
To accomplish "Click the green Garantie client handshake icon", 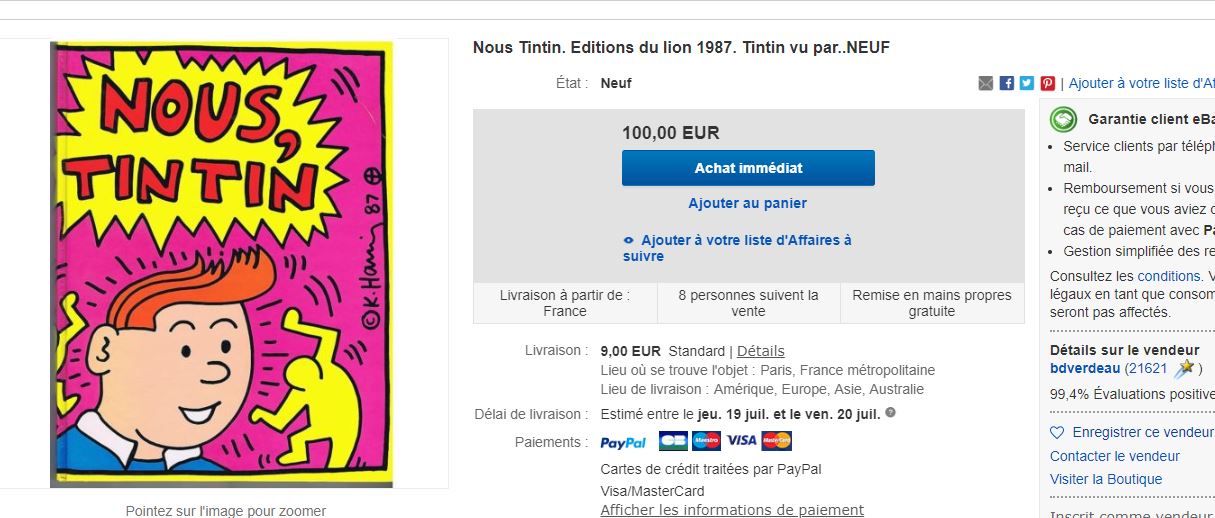I will (1063, 119).
